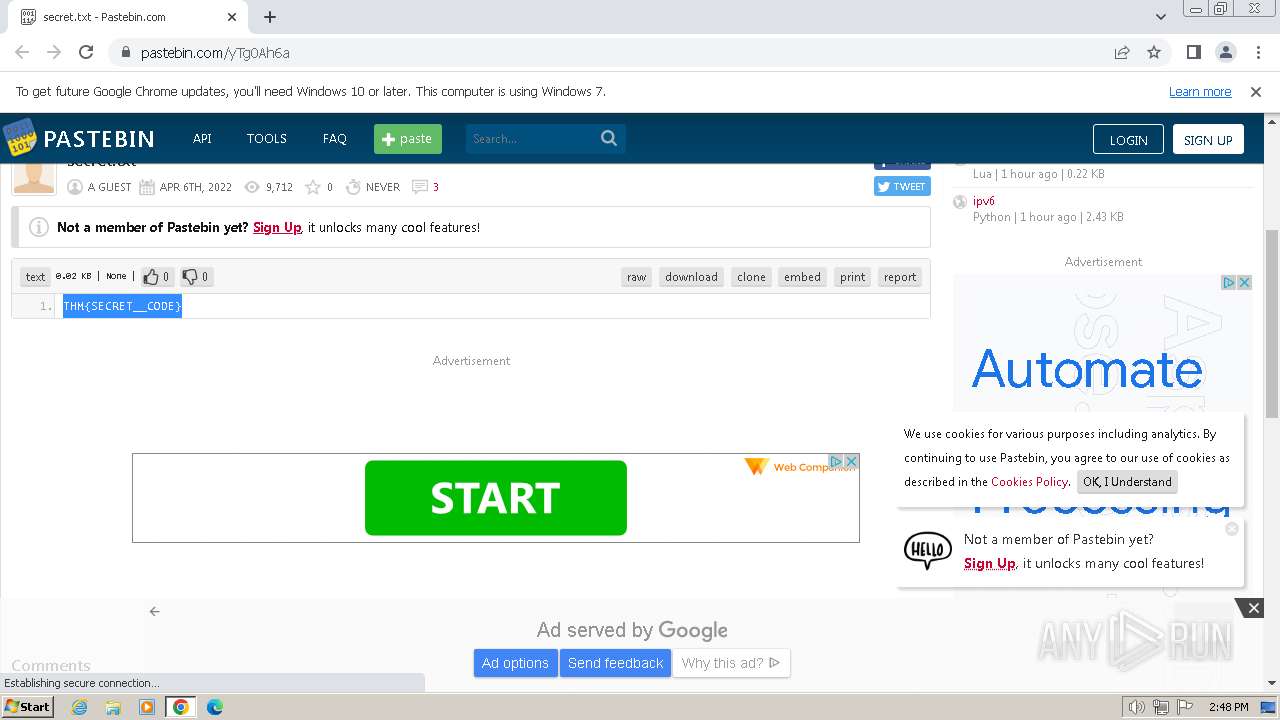Image resolution: width=1280 pixels, height=720 pixels.
Task: Click the LOGIN button
Action: point(1128,140)
